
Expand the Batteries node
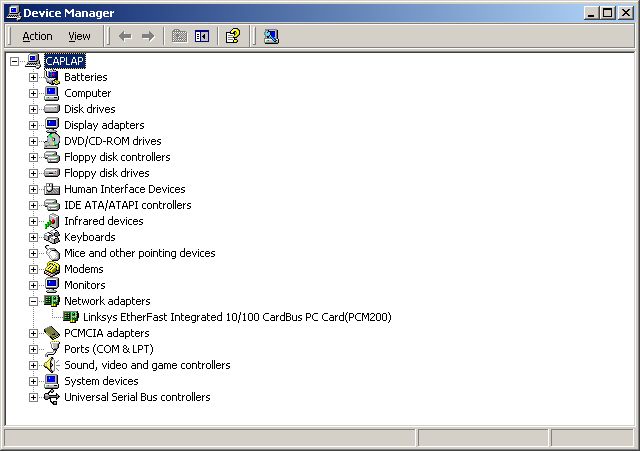[33, 77]
